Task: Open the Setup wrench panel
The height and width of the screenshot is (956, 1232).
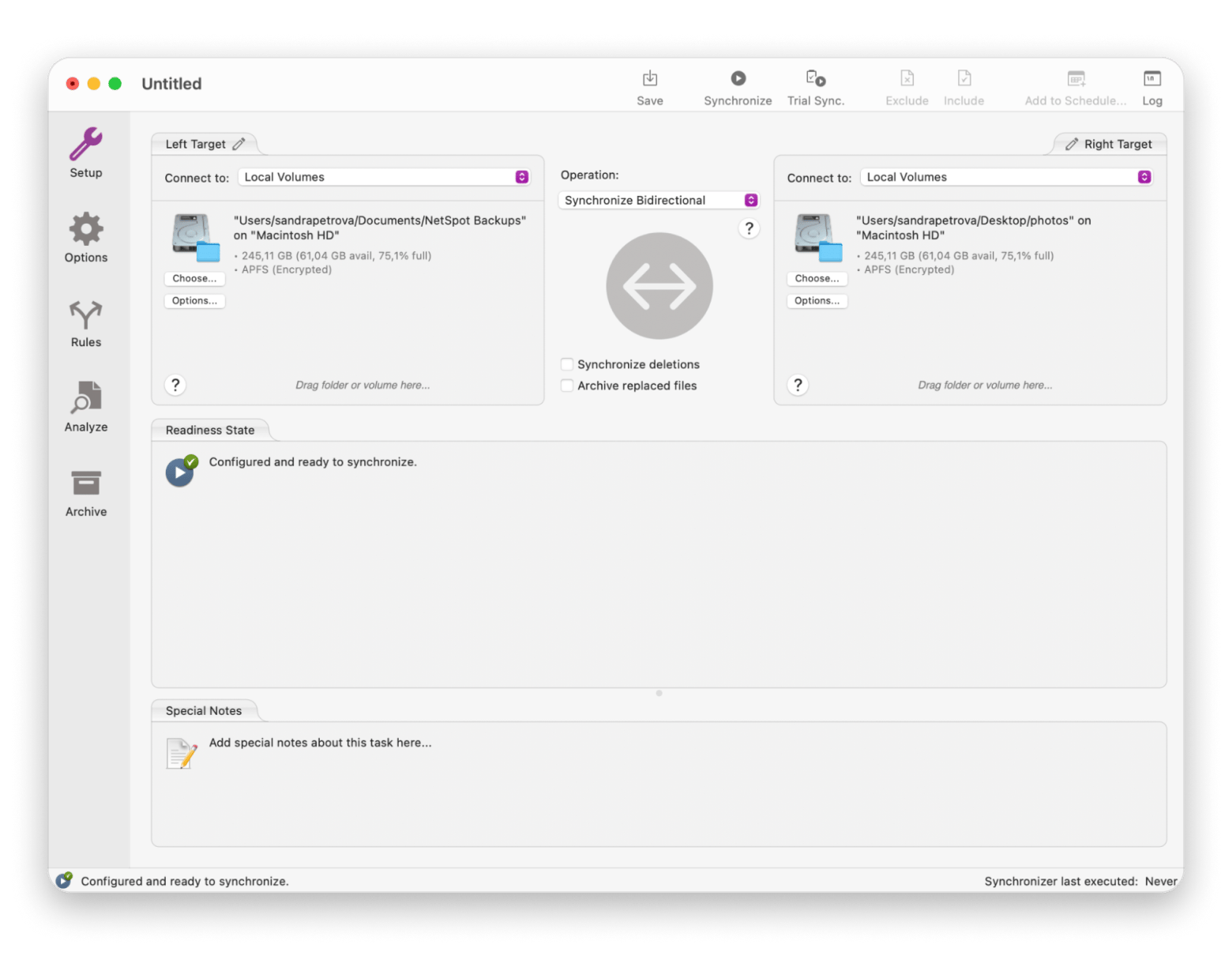Action: pos(85,152)
